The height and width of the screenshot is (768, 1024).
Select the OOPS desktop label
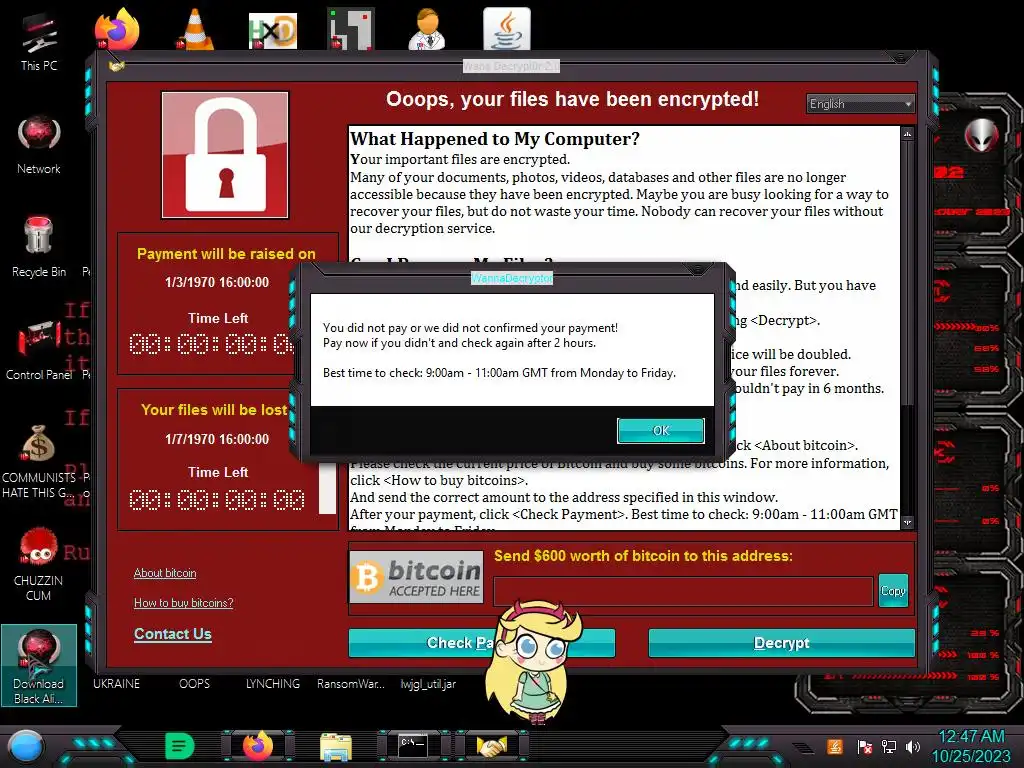[x=195, y=684]
